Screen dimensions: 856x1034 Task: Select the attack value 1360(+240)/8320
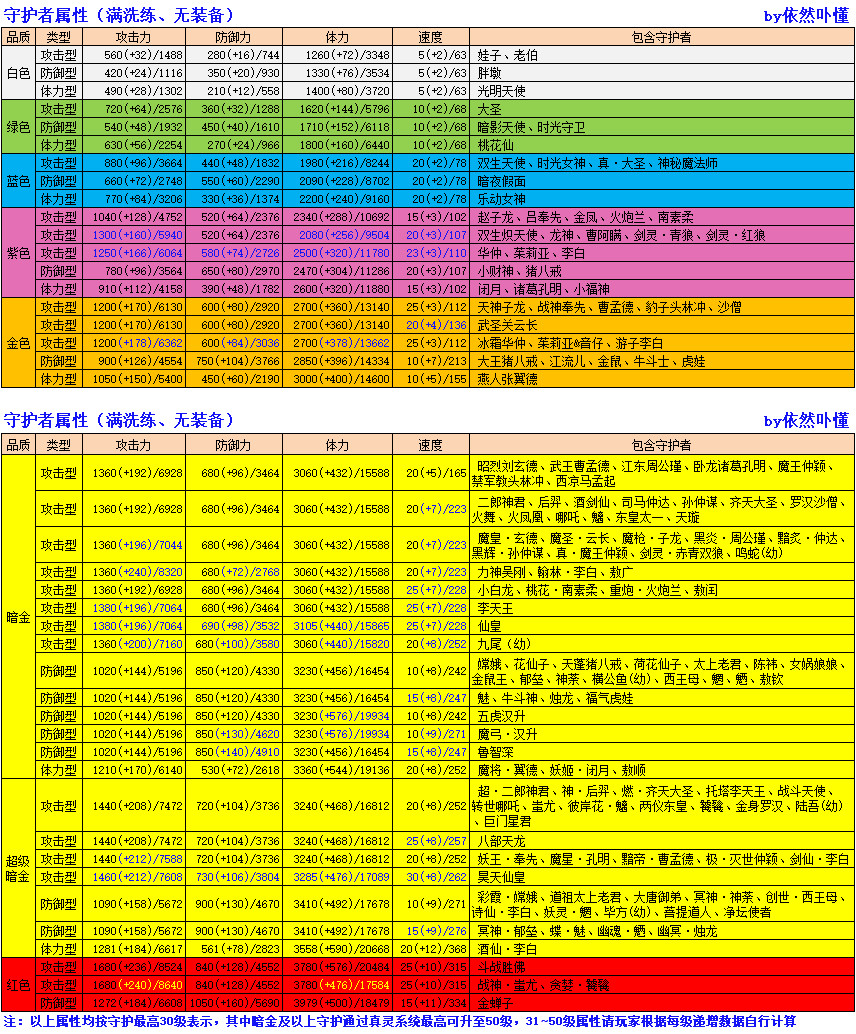[x=137, y=572]
